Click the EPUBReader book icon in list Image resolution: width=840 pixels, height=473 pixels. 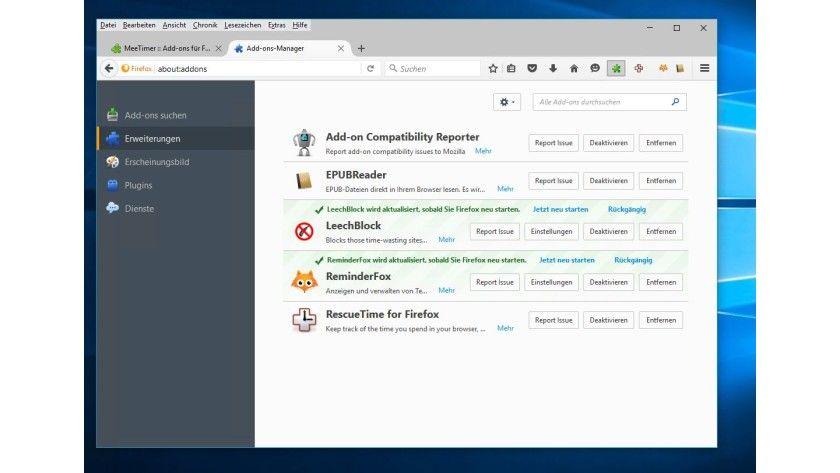tap(304, 181)
